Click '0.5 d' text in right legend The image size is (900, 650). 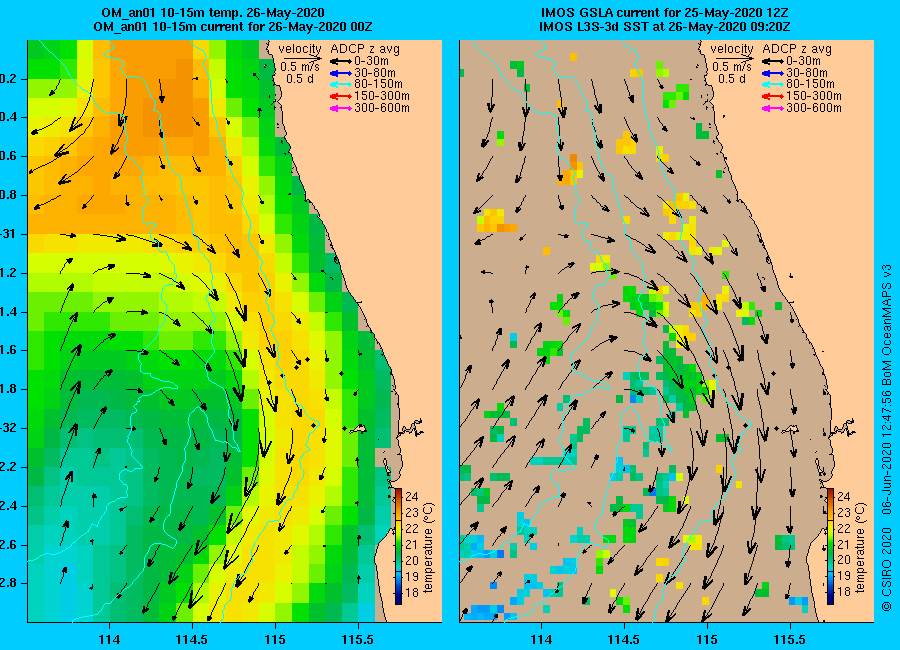pos(732,79)
